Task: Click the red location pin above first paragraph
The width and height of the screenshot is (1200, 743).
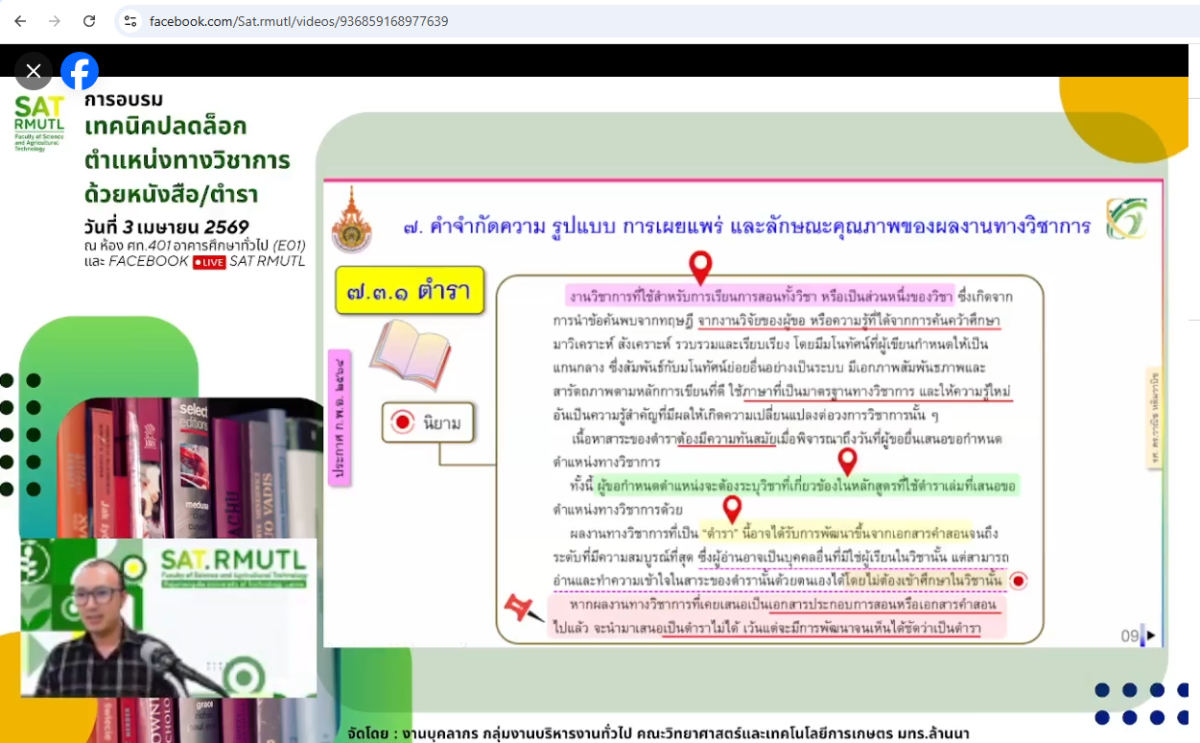Action: click(701, 266)
